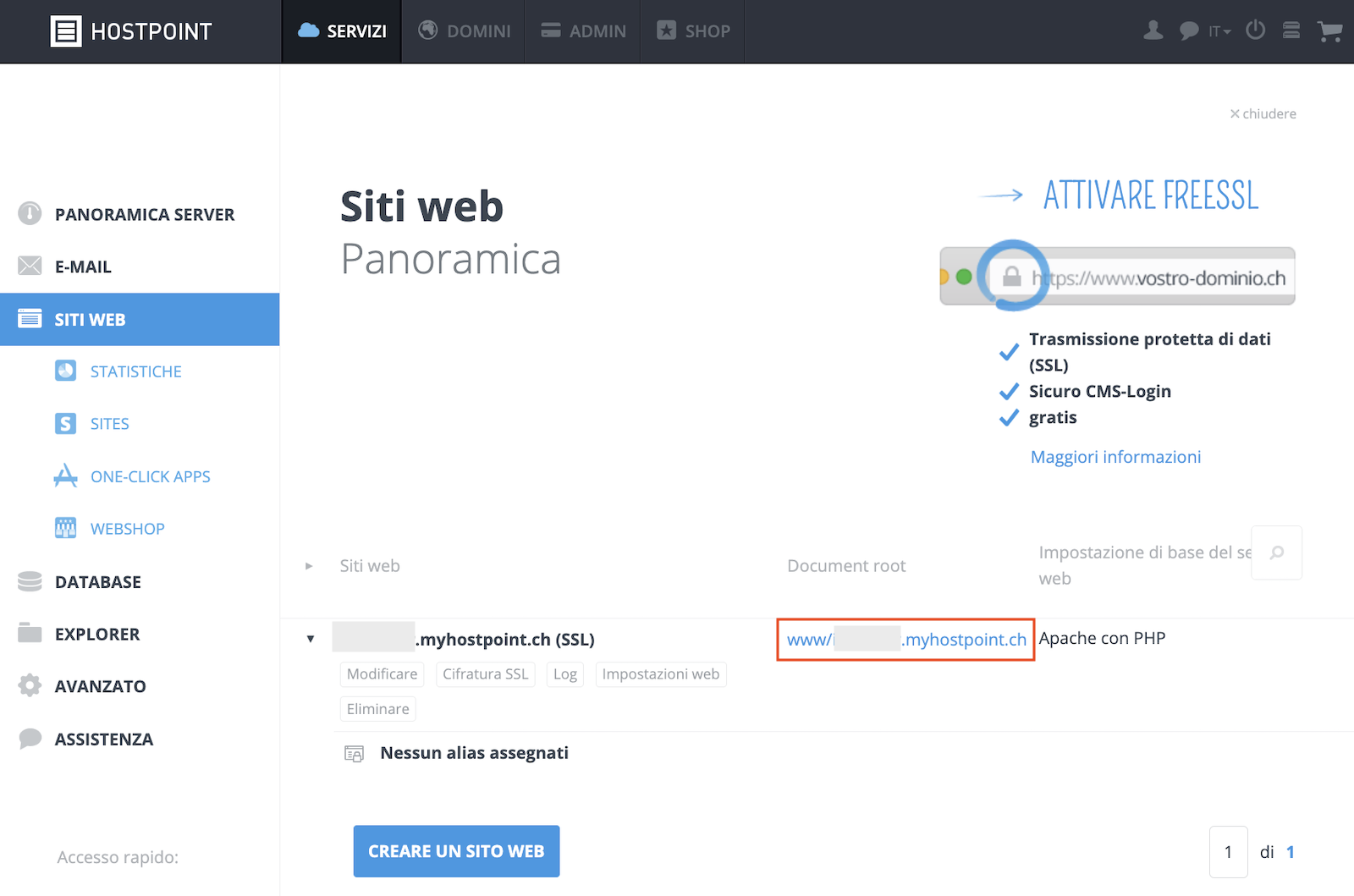Click the Creare un sito web button
Image resolution: width=1354 pixels, height=896 pixels.
(456, 851)
